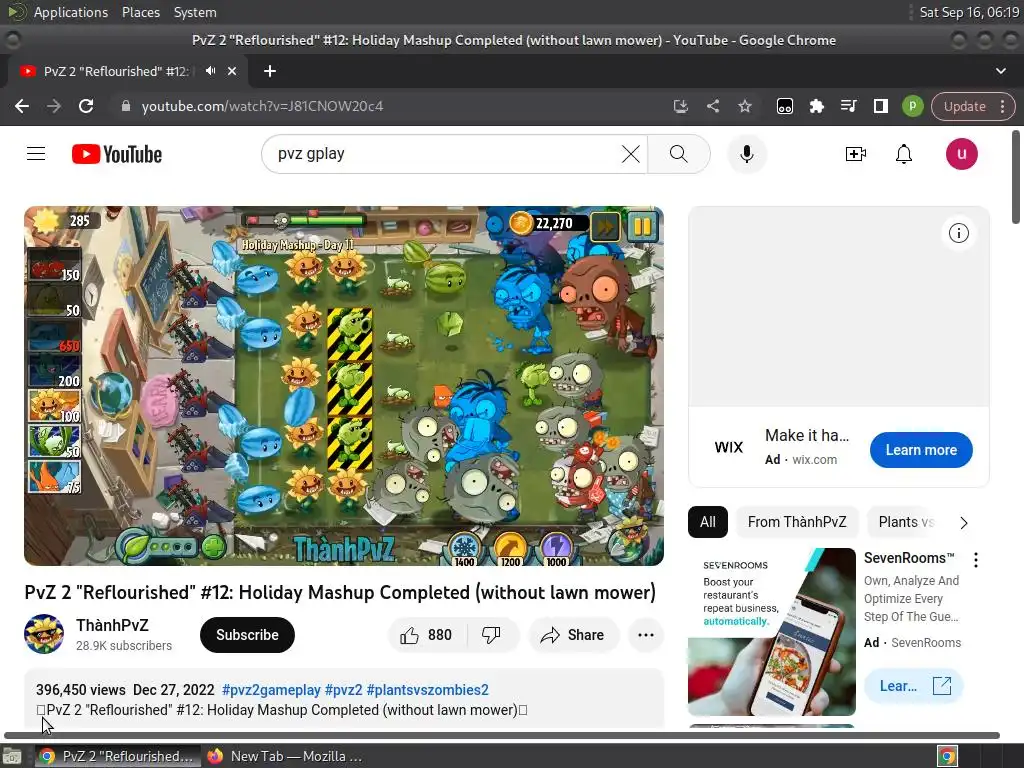Expand Chrome tab search dropdown arrow
The height and width of the screenshot is (768, 1024).
(1000, 71)
